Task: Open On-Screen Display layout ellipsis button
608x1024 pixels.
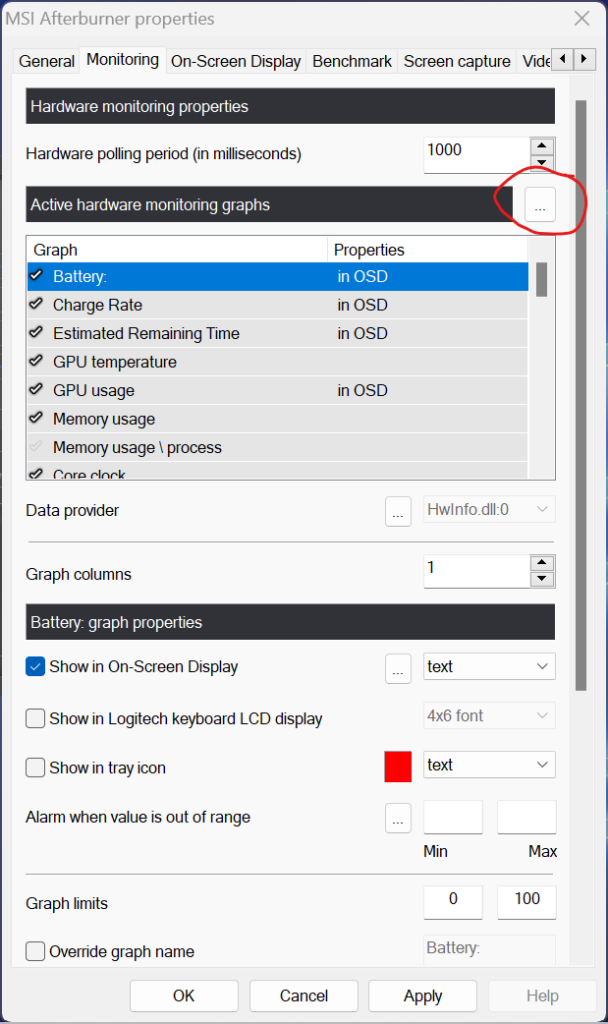Action: [x=398, y=669]
